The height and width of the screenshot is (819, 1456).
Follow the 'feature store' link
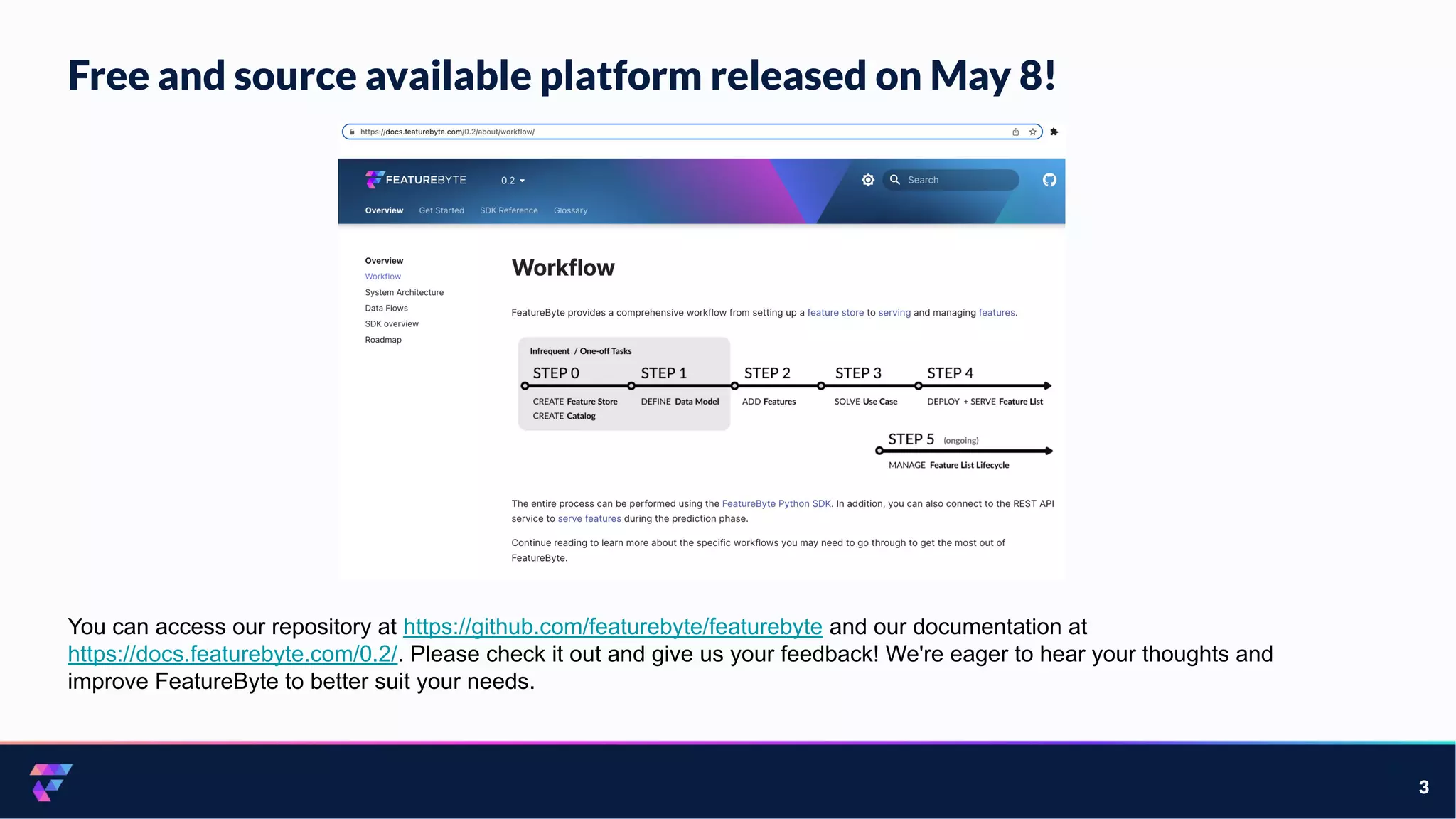tap(835, 313)
